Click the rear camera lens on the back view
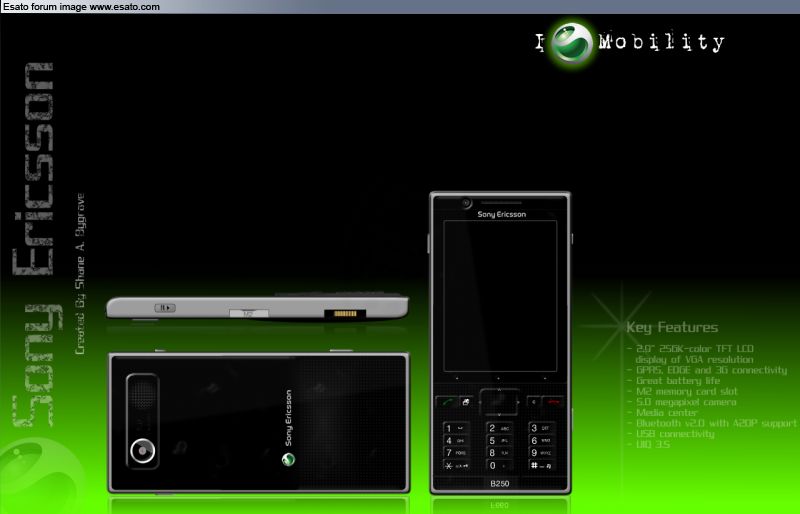Viewport: 800px width, 514px height. coord(142,451)
